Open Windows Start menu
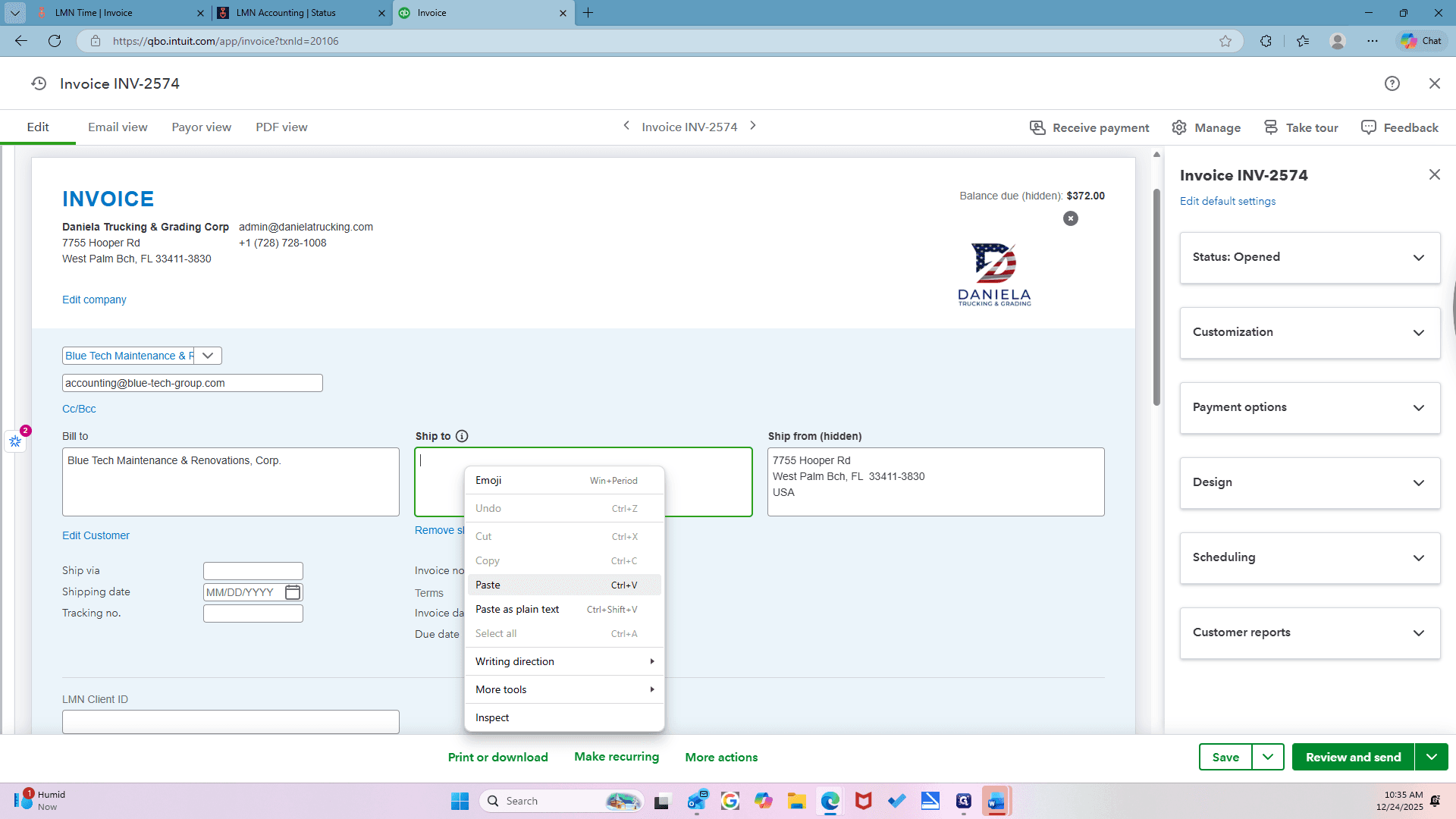This screenshot has width=1456, height=819. click(460, 801)
